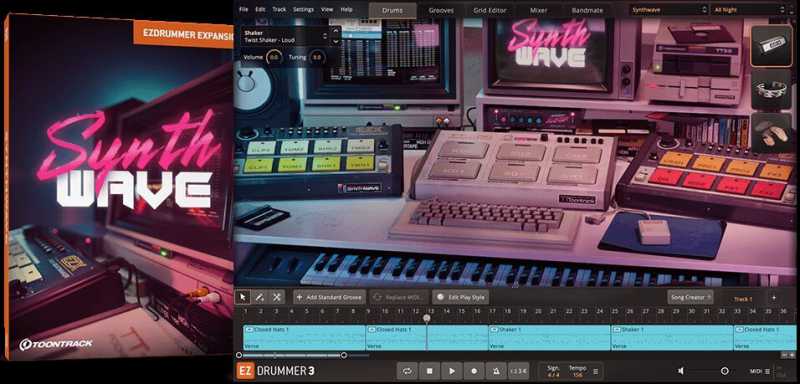
Task: Open the Track menu
Action: click(279, 10)
